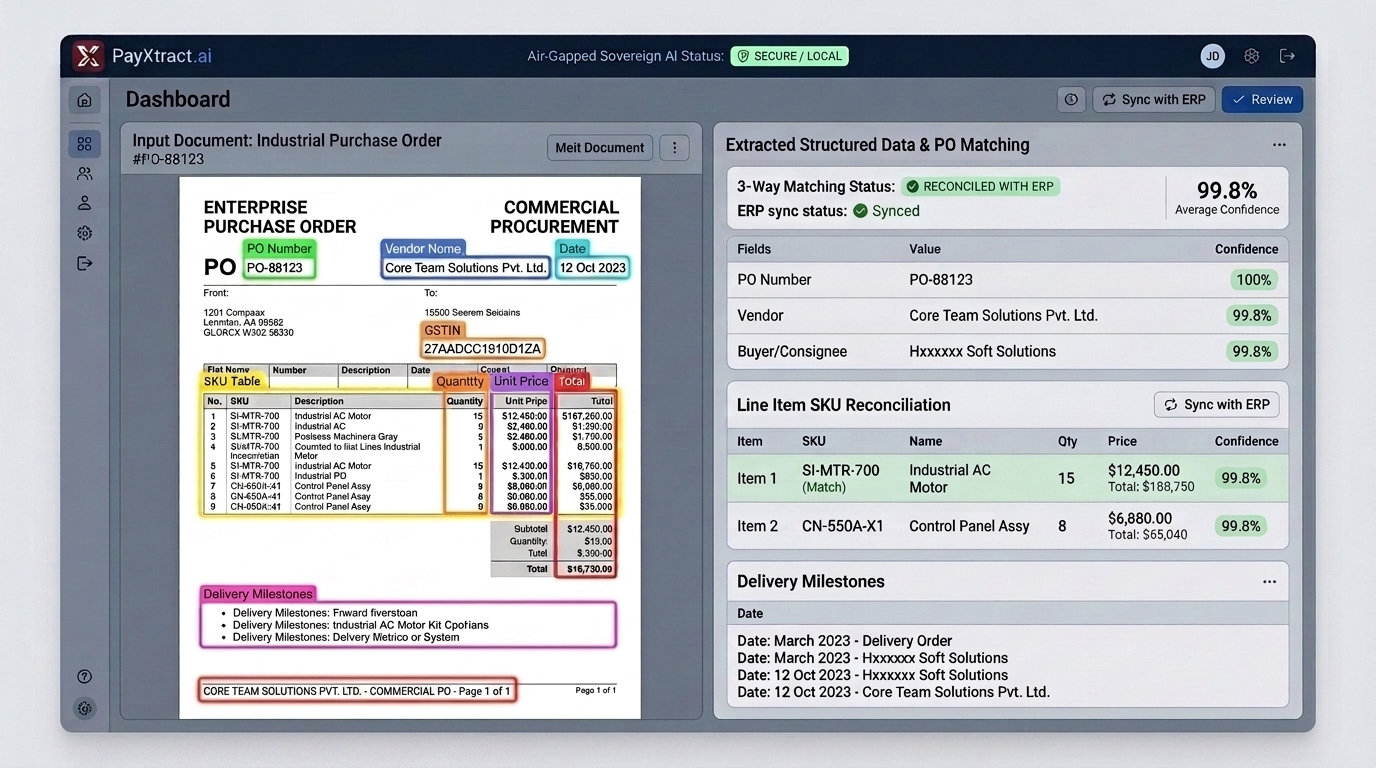Screen dimensions: 1376x768
Task: Click the 99.8% Average Confidence value
Action: [1227, 190]
